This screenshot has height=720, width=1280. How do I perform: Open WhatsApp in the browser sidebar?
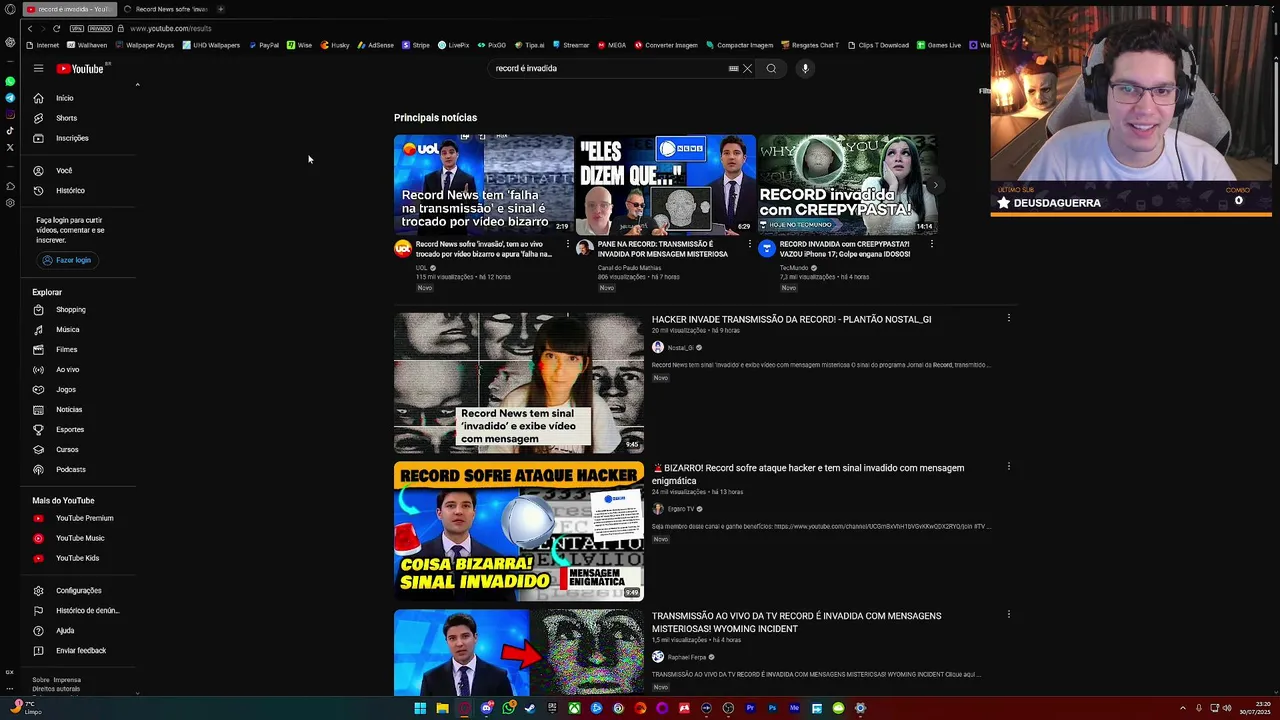[10, 81]
